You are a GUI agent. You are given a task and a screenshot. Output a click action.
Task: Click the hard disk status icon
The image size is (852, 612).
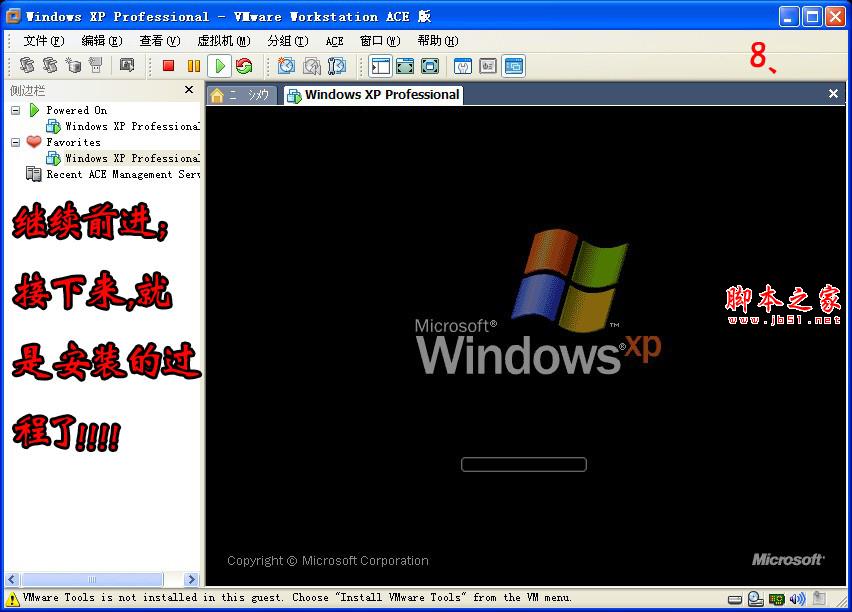coord(735,599)
